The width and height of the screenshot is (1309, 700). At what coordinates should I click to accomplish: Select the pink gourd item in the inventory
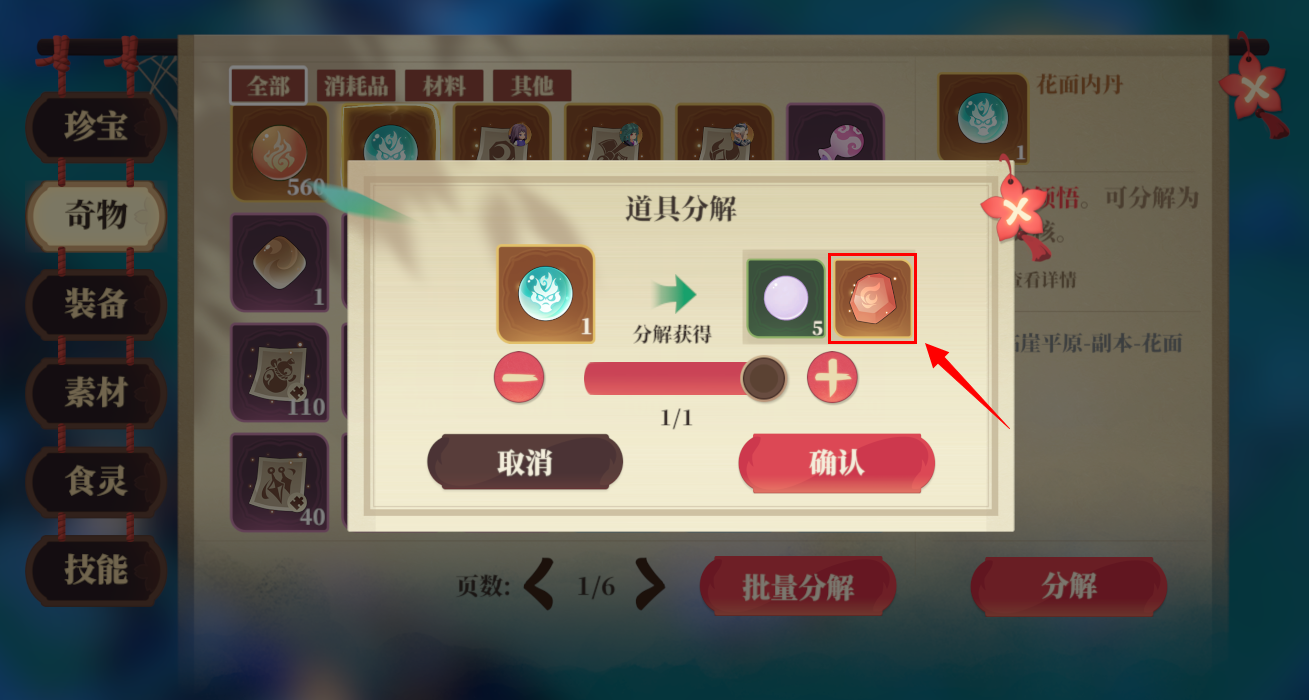pos(835,135)
